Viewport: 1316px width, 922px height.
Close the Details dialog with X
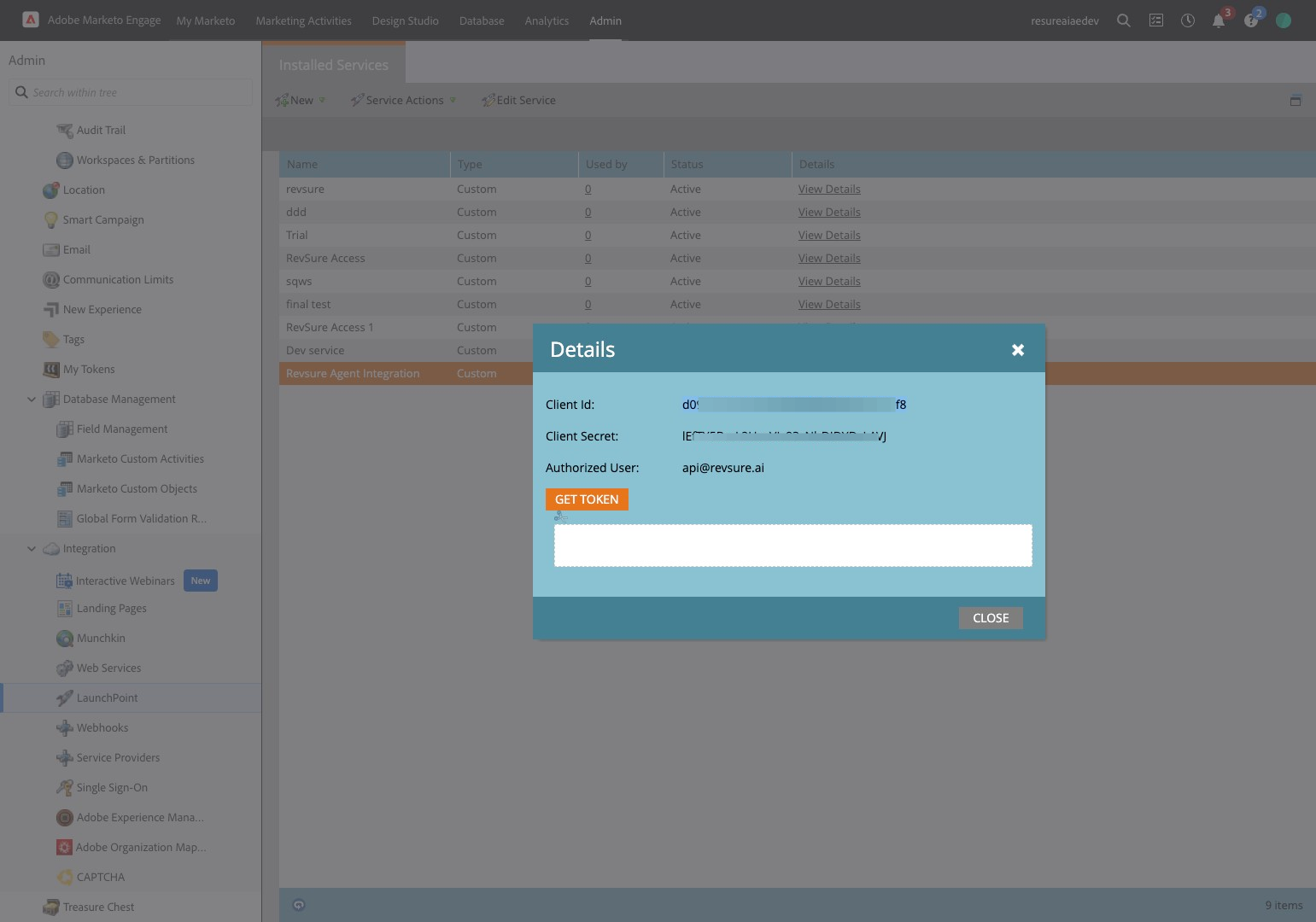(1018, 350)
